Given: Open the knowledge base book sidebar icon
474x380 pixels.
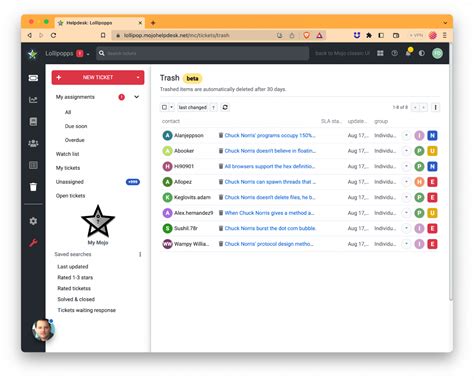Looking at the screenshot, I should pos(33,122).
